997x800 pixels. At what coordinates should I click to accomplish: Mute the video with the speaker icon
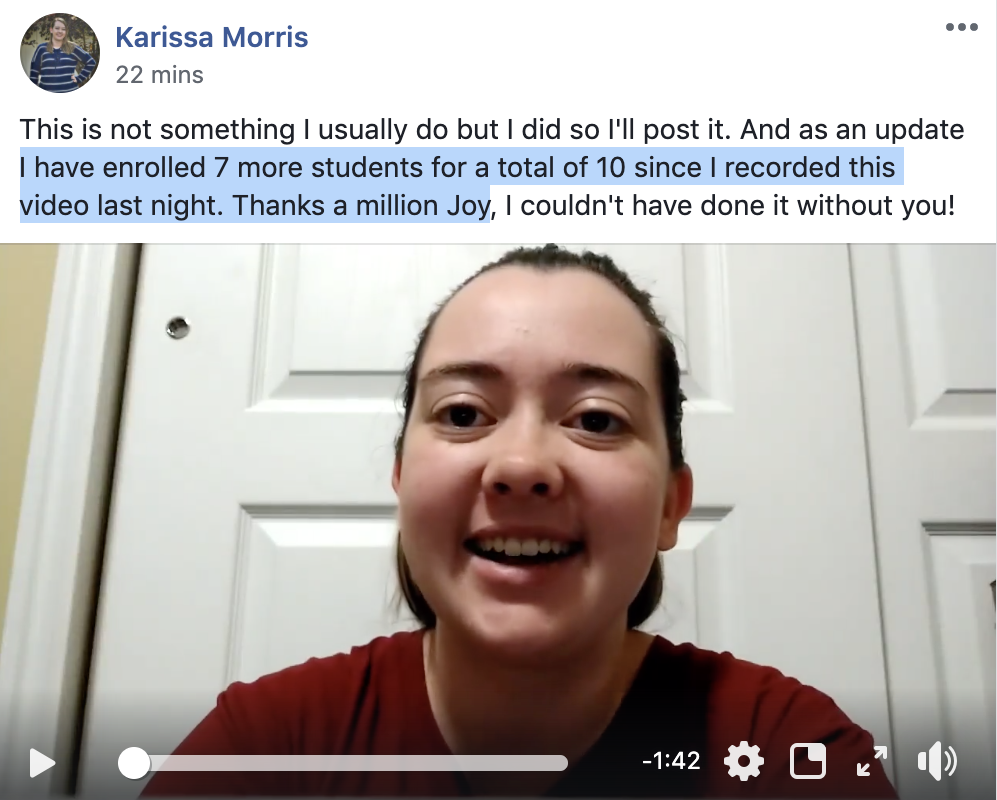(x=937, y=761)
